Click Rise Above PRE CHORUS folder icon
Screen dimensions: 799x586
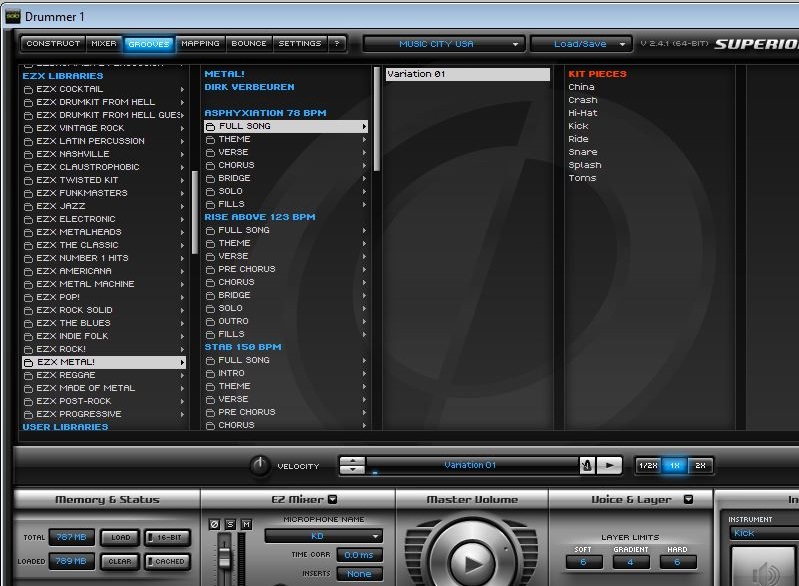210,270
